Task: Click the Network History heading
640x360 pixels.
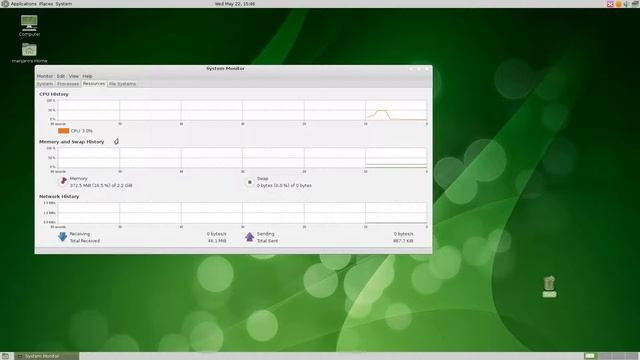Action: tap(59, 196)
